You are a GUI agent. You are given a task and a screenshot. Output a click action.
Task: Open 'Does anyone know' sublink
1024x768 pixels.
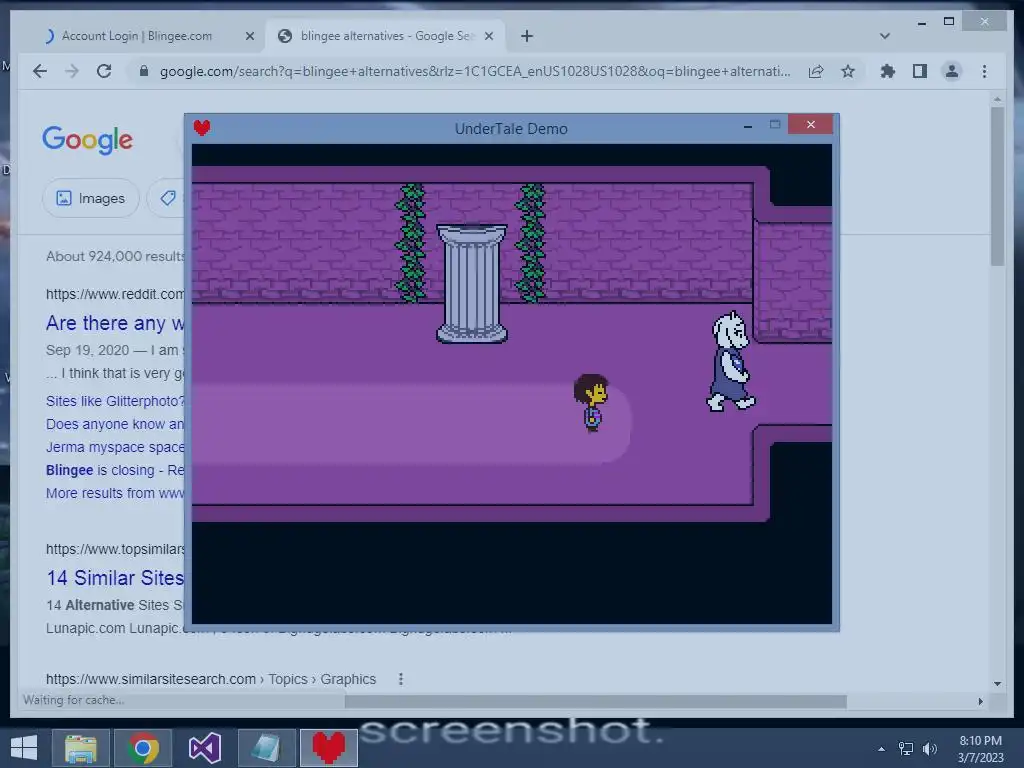(x=115, y=424)
